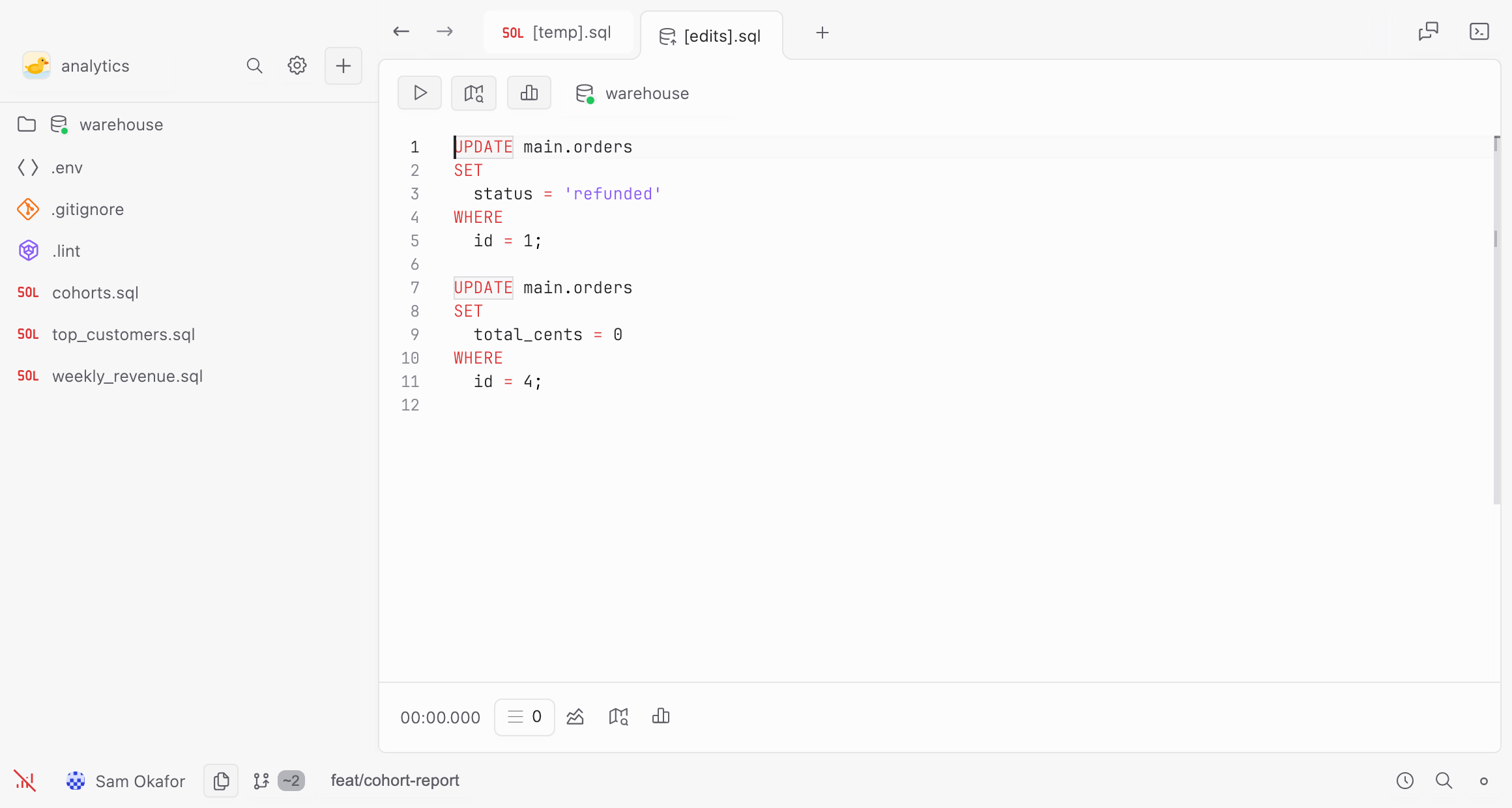1512x808 pixels.
Task: Click the sidebar plus button to add file
Action: (x=343, y=66)
